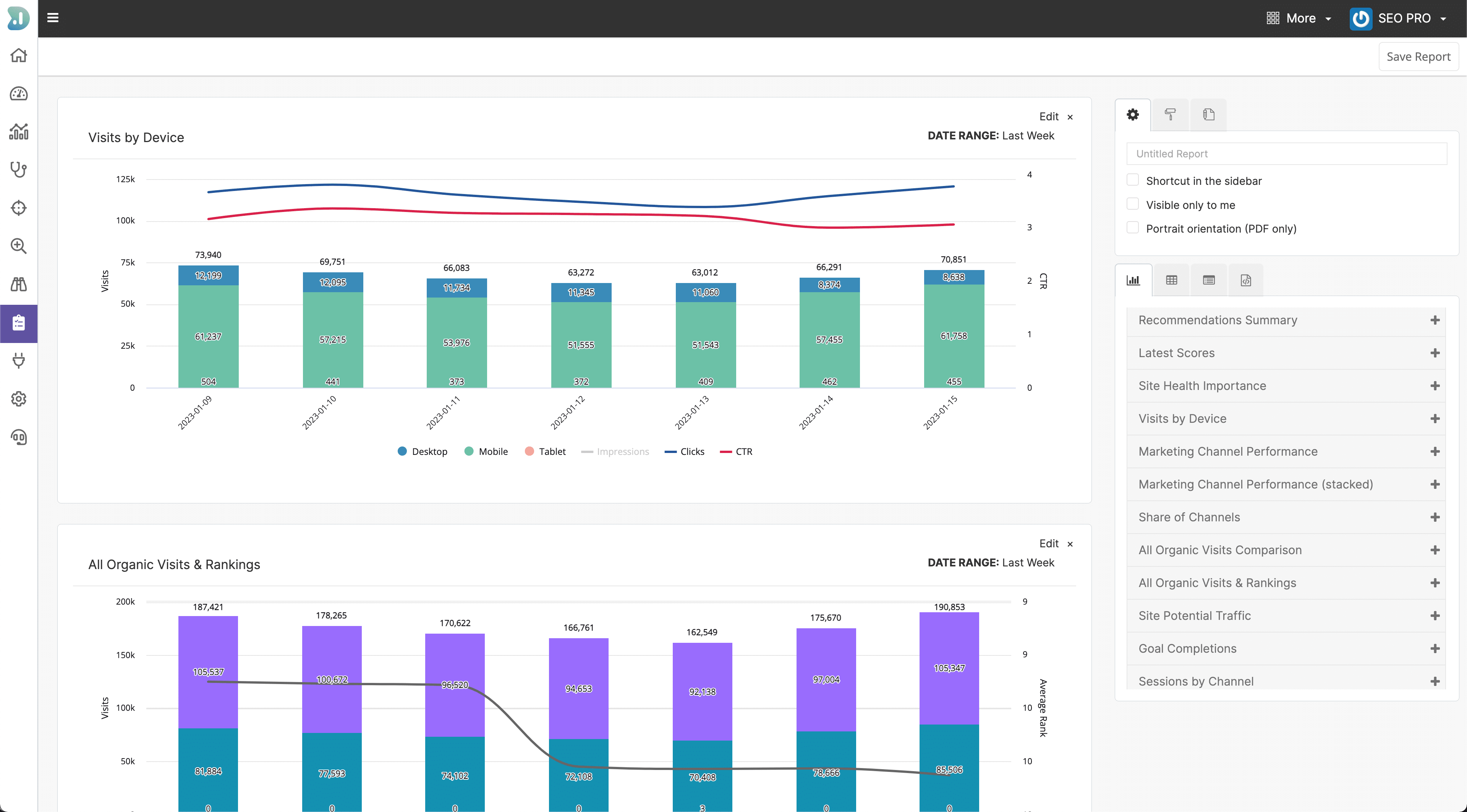
Task: Add Recommendations Summary widget with plus
Action: tap(1435, 320)
